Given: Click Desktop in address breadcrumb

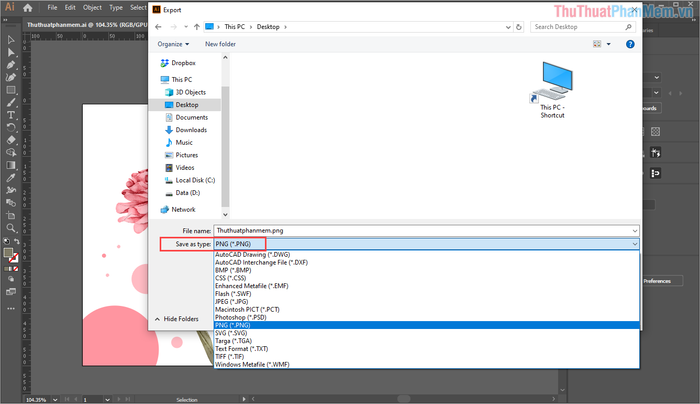Looking at the screenshot, I should coord(268,27).
